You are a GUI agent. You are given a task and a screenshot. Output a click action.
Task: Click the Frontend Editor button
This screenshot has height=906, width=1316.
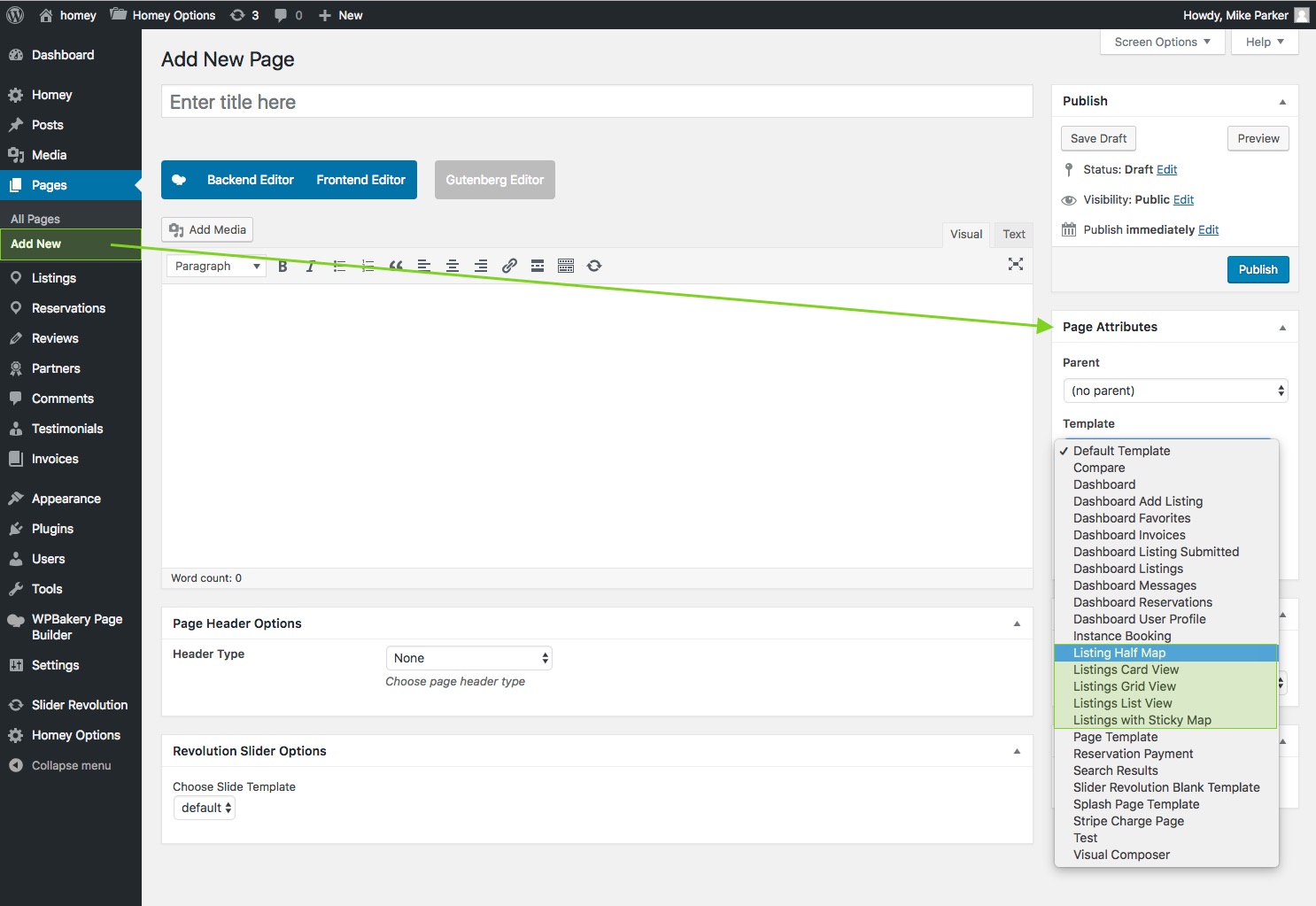point(360,180)
